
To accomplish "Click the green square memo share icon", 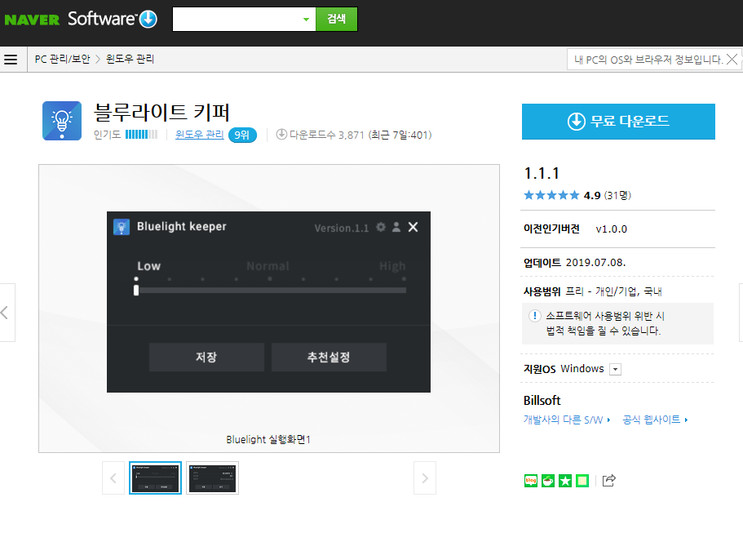I will pyautogui.click(x=582, y=481).
